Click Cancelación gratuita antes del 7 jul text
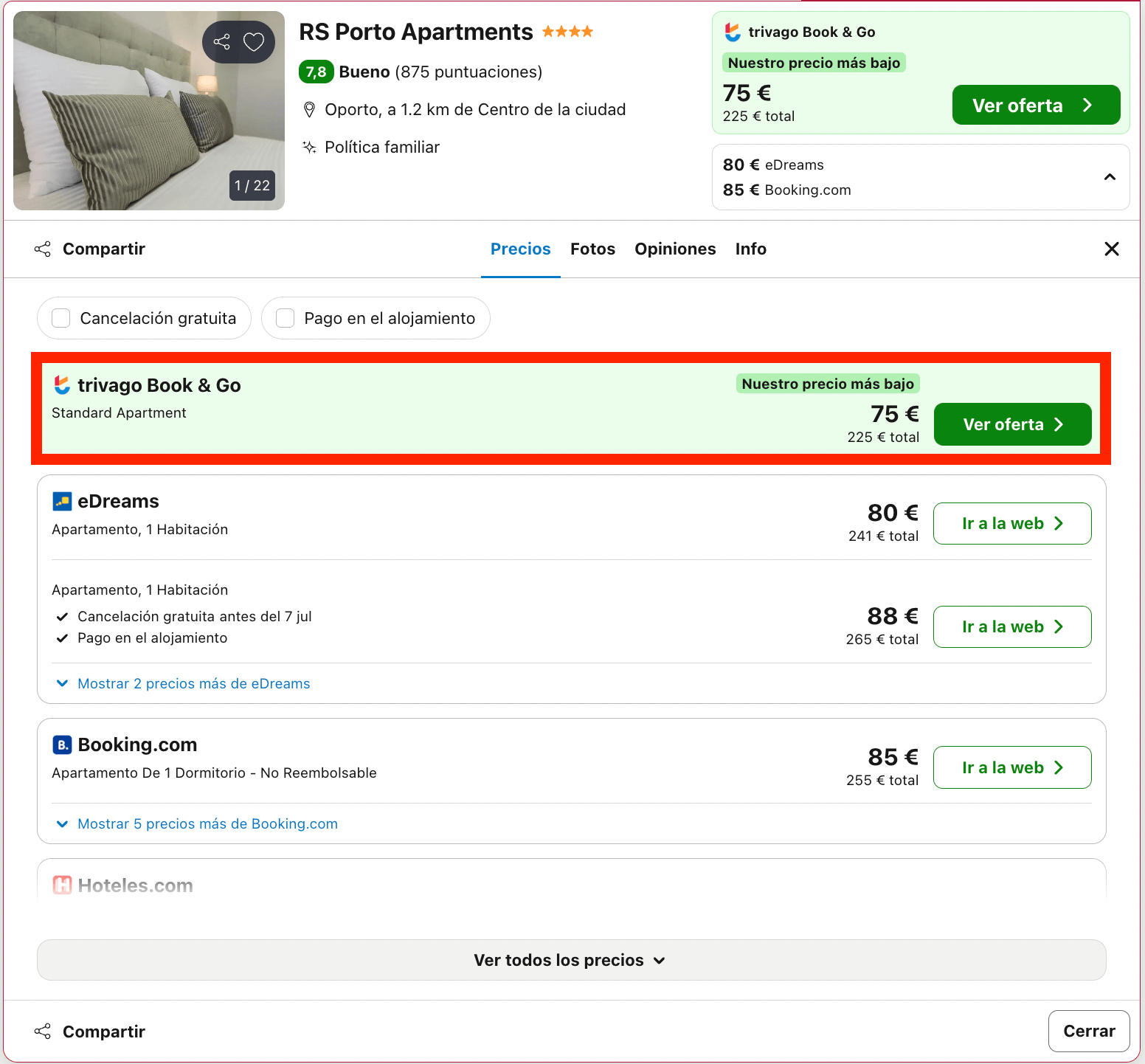The height and width of the screenshot is (1064, 1145). click(x=195, y=616)
